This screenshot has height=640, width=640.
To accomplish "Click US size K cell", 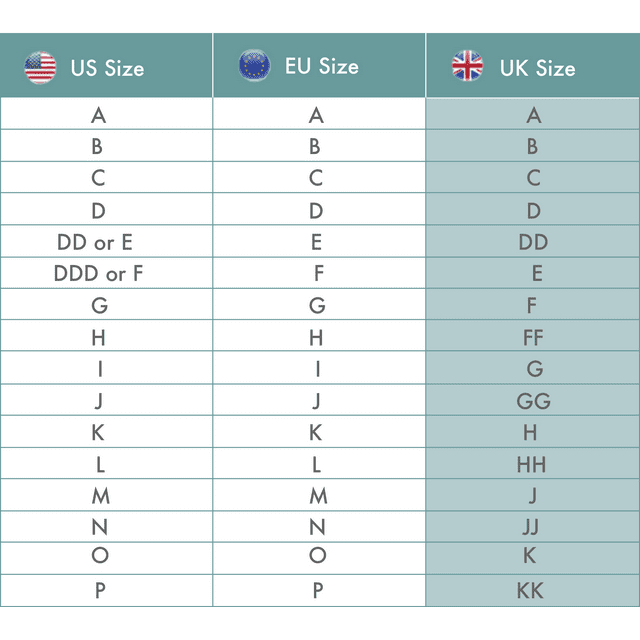I will [x=100, y=433].
